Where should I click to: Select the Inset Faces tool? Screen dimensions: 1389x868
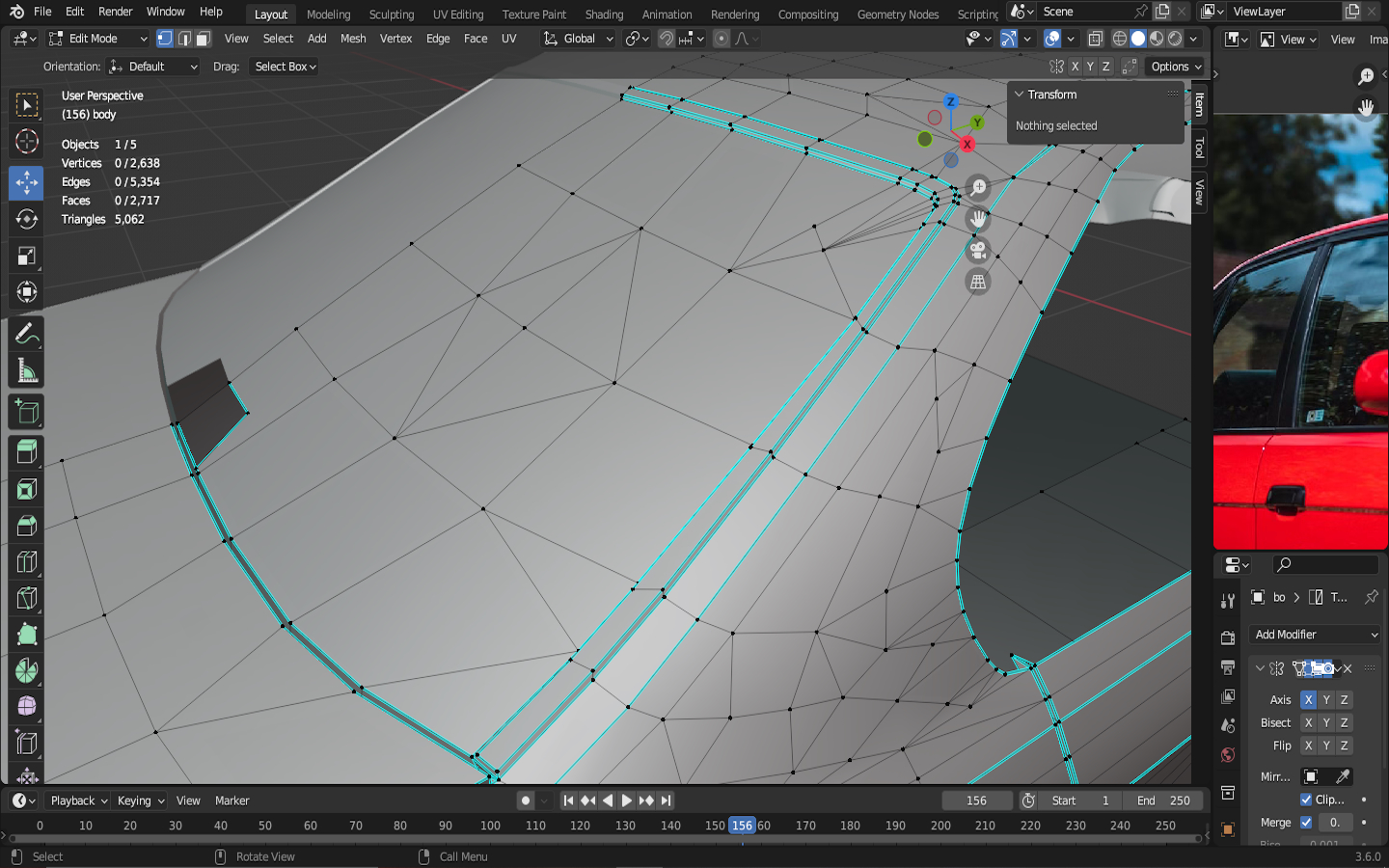click(x=27, y=489)
